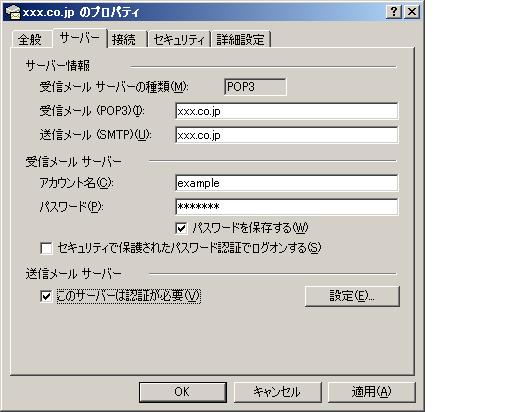
Task: Close the properties dialog with X button
Action: (x=412, y=12)
